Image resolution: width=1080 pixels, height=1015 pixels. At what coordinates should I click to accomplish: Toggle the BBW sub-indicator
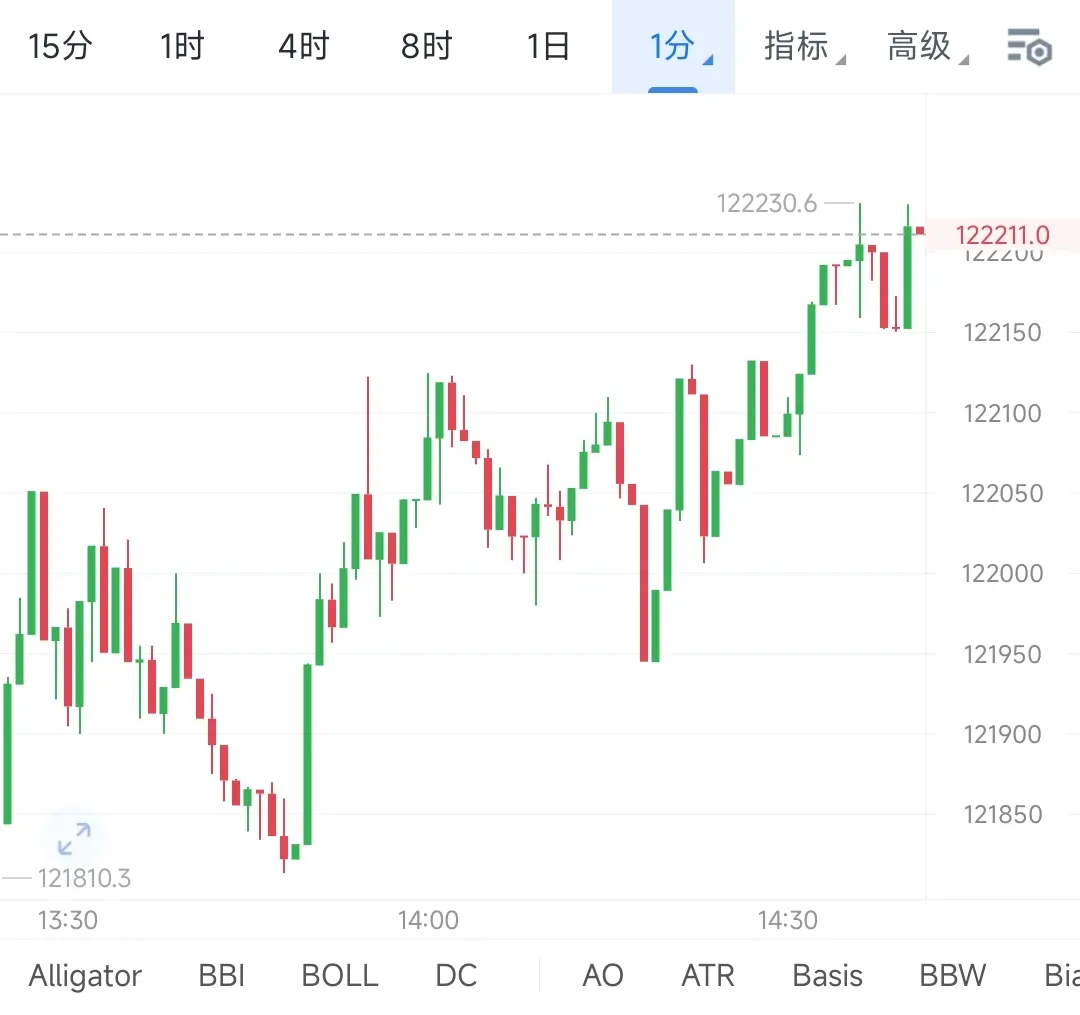tap(953, 975)
